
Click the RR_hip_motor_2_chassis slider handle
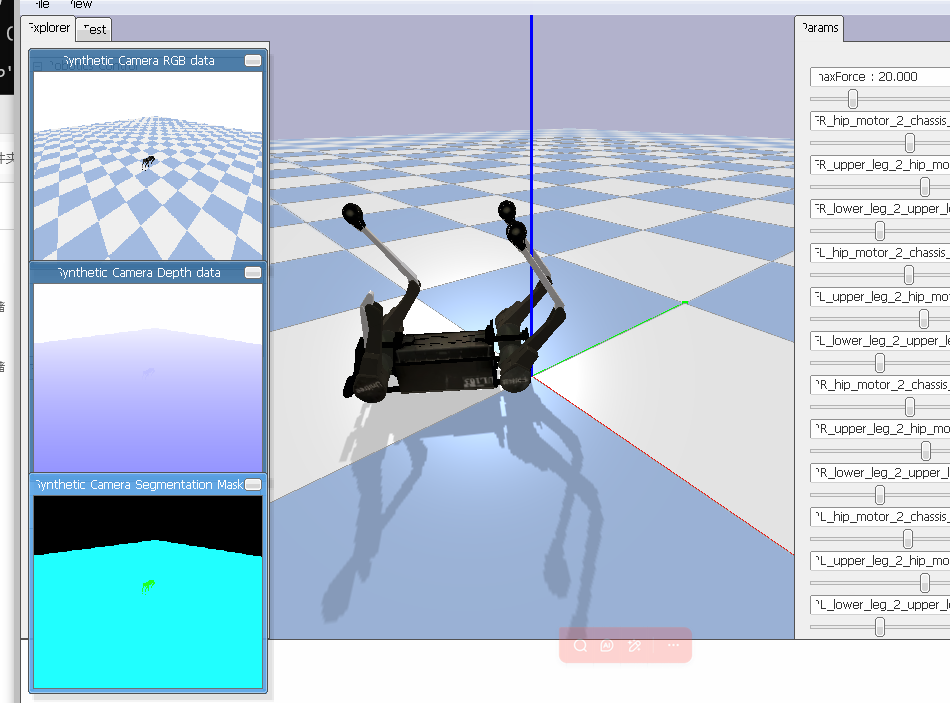click(910, 407)
